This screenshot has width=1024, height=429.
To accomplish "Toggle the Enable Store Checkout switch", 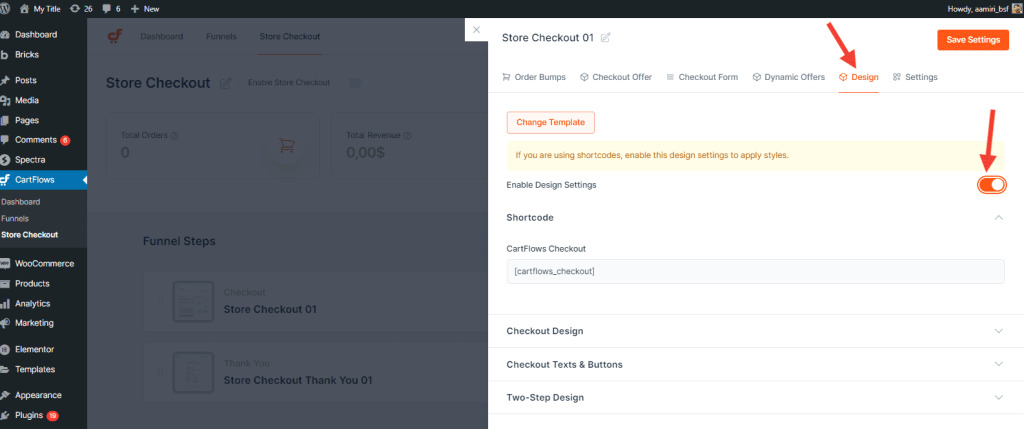I will coord(353,83).
